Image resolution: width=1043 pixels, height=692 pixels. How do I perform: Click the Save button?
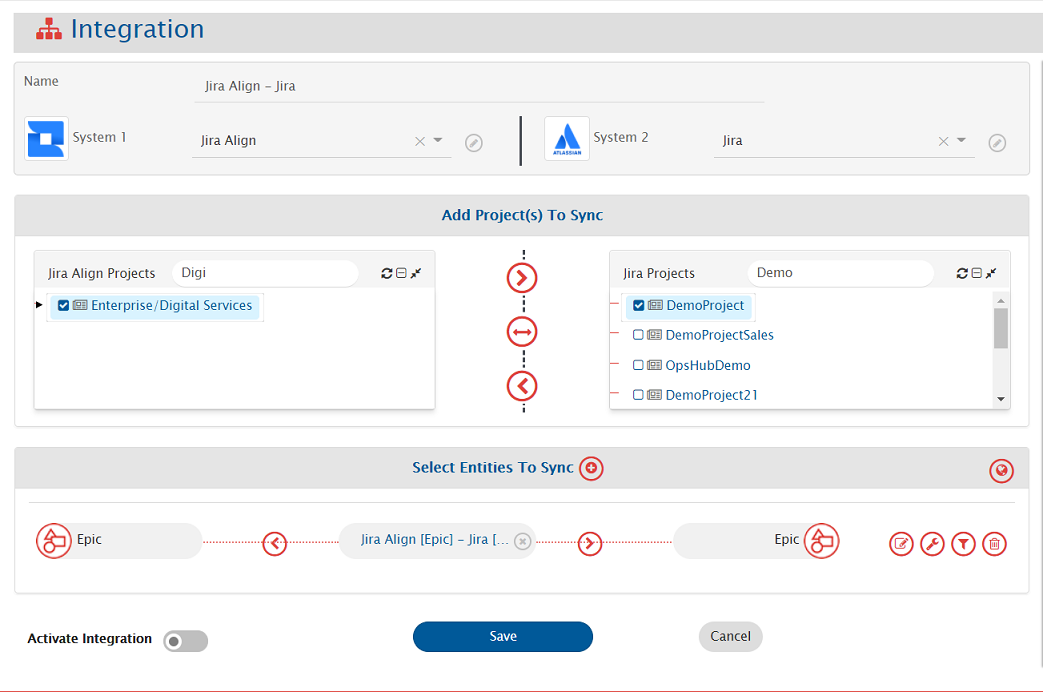[503, 637]
